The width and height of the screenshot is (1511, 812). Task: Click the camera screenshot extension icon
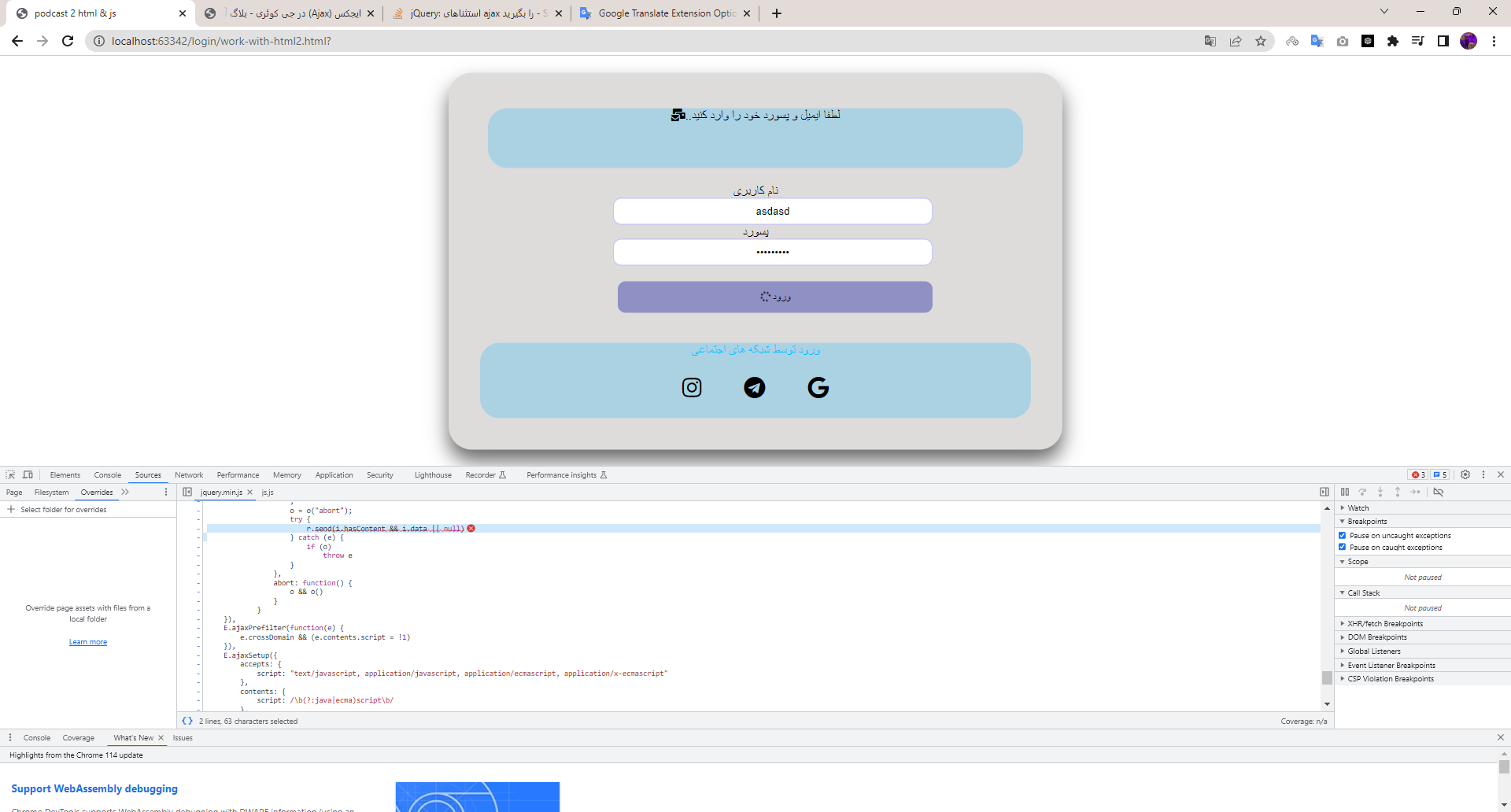(x=1343, y=41)
